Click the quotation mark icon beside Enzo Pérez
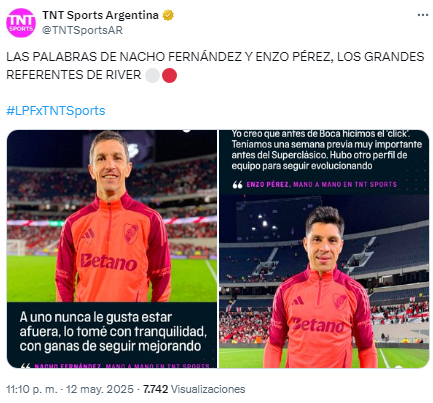Image resolution: width=433 pixels, height=403 pixels. coord(237,184)
